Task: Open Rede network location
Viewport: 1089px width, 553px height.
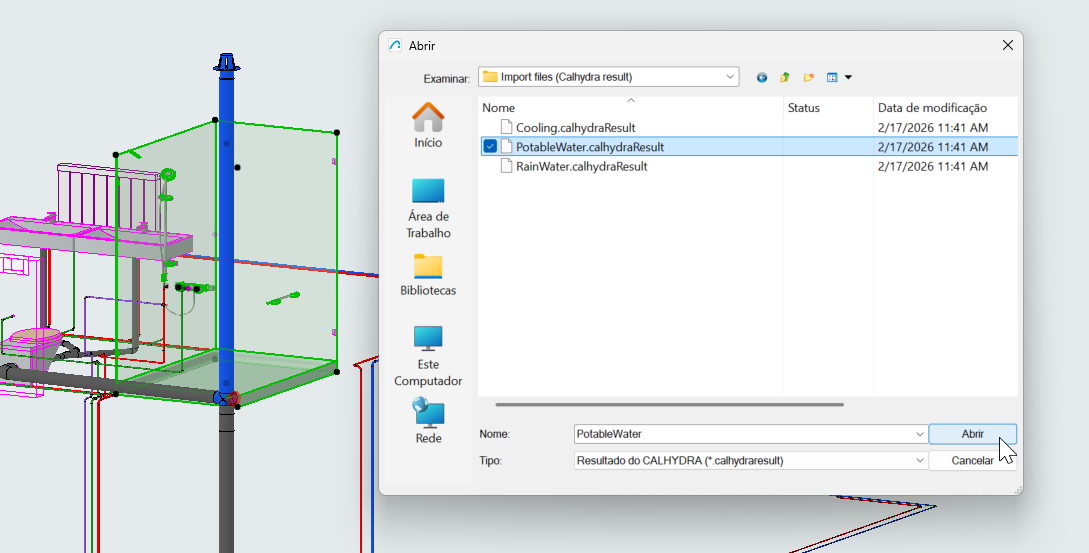Action: pos(428,420)
